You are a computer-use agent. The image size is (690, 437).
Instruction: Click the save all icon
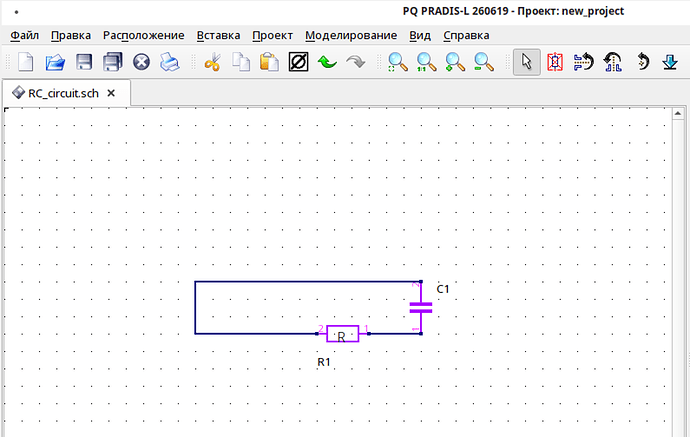coord(113,62)
